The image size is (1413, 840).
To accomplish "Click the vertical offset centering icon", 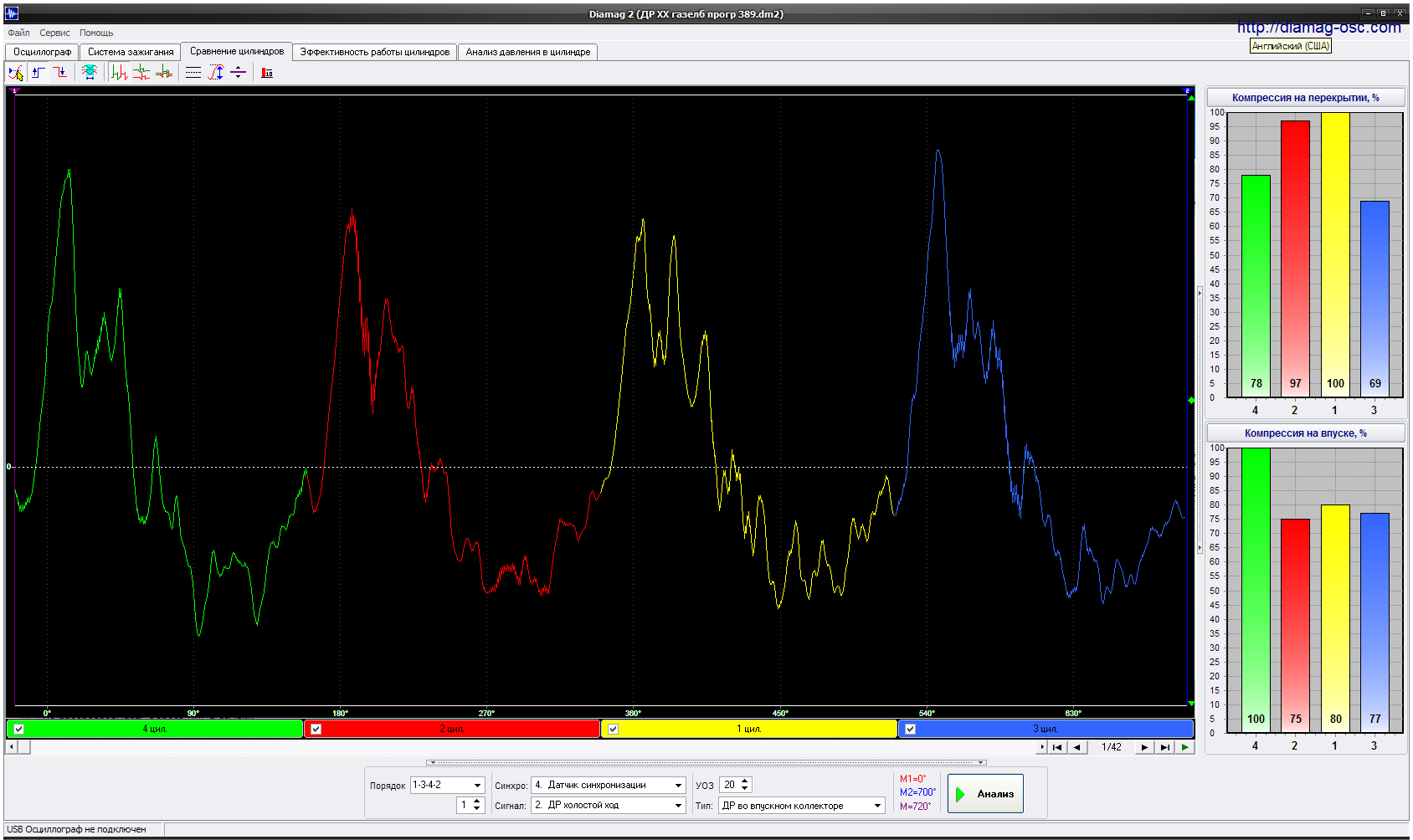I will 239,73.
